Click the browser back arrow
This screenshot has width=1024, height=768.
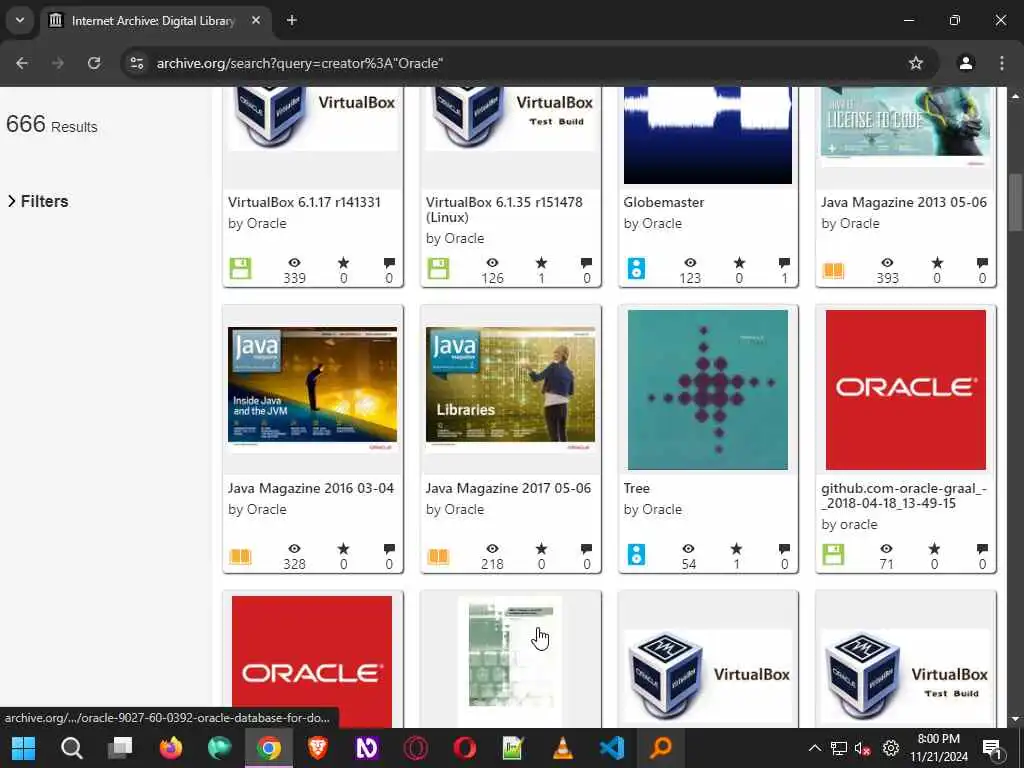click(22, 63)
